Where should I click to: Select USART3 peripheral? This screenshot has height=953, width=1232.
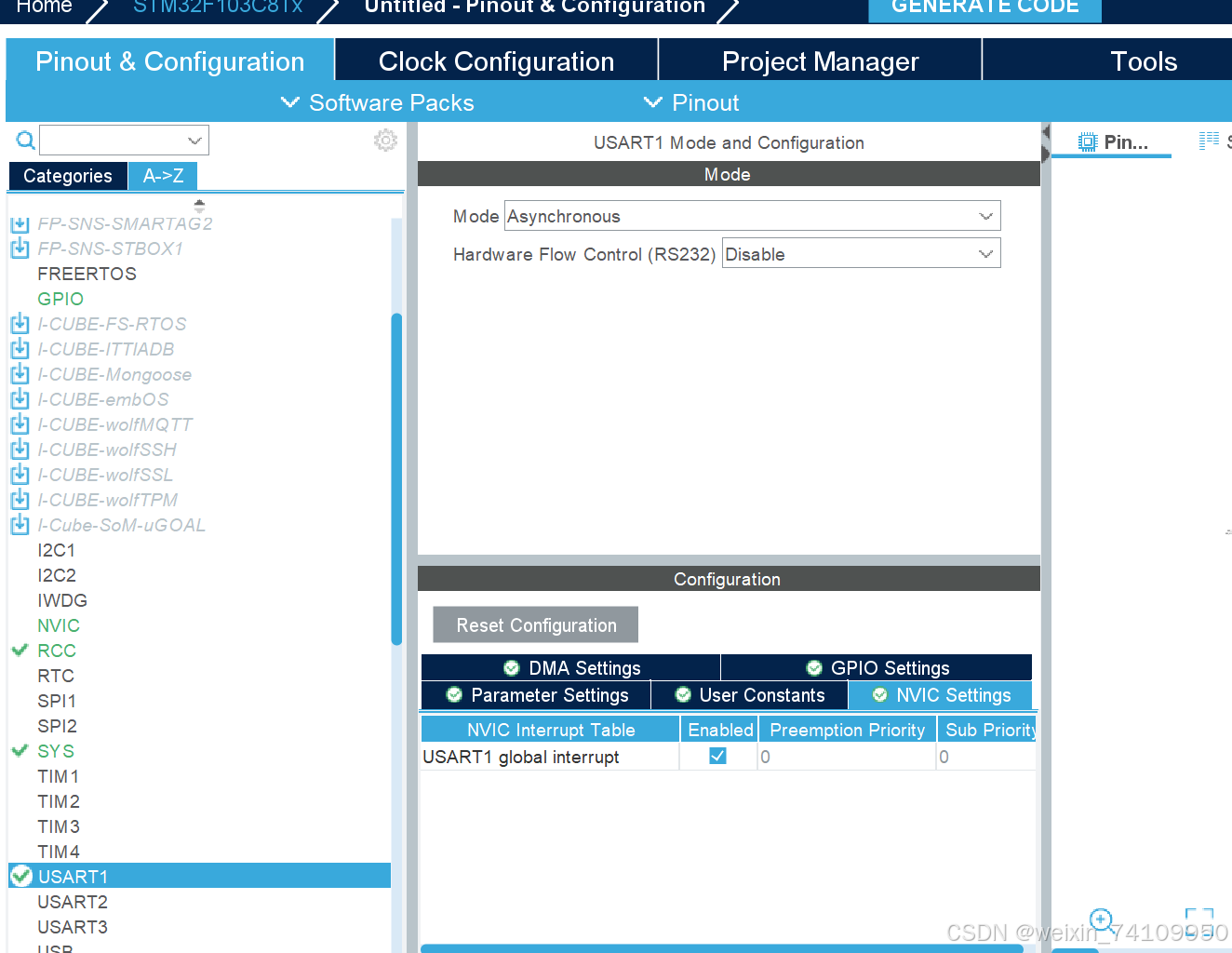point(73,927)
